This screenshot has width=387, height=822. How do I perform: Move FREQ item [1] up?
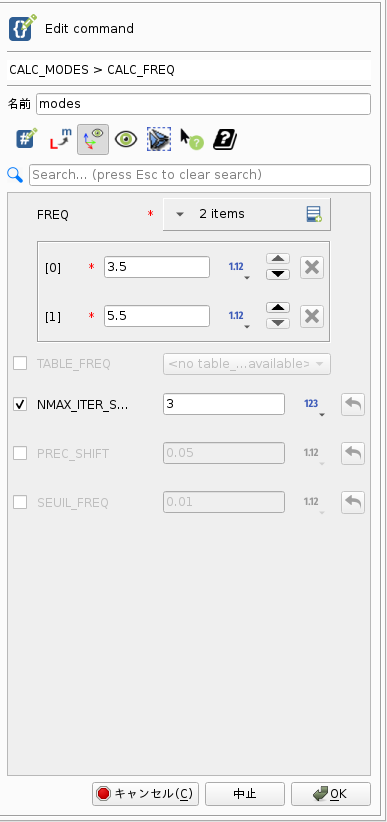pos(278,308)
